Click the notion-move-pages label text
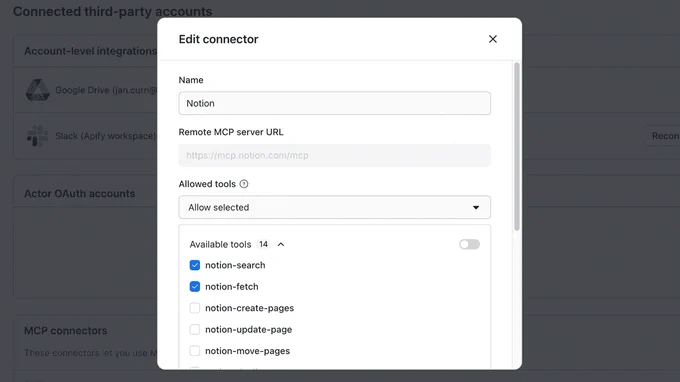 click(x=248, y=351)
